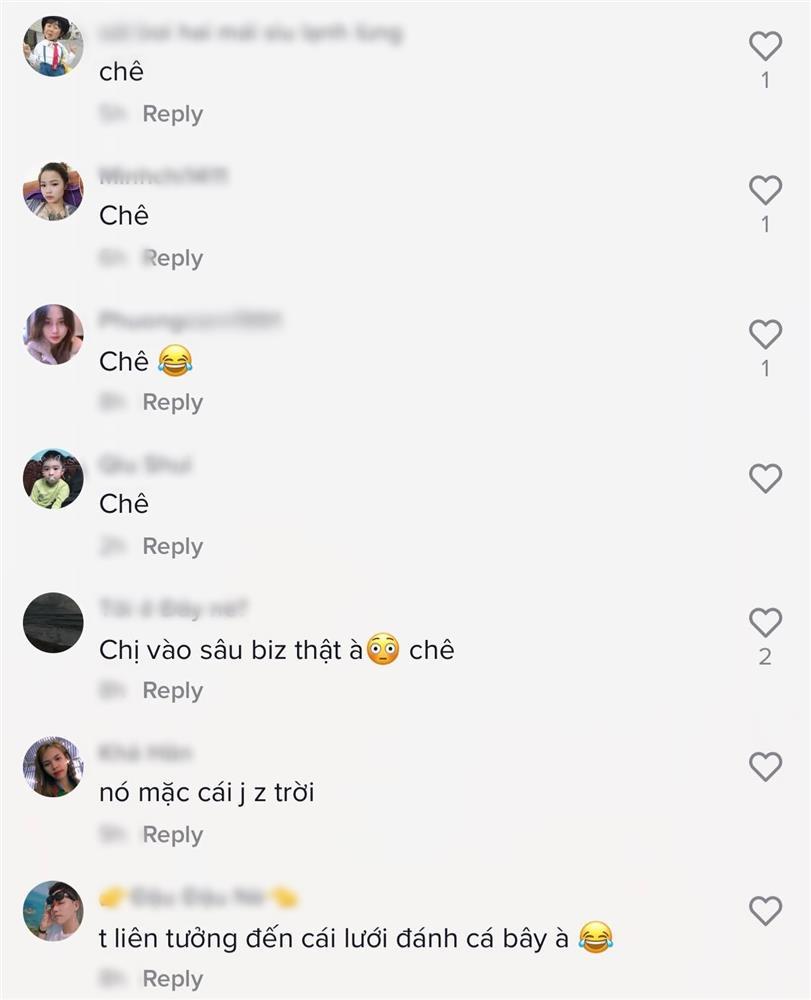Like the 'Chị vào sâu biz thật à' comment
This screenshot has width=811, height=1000.
click(x=765, y=622)
